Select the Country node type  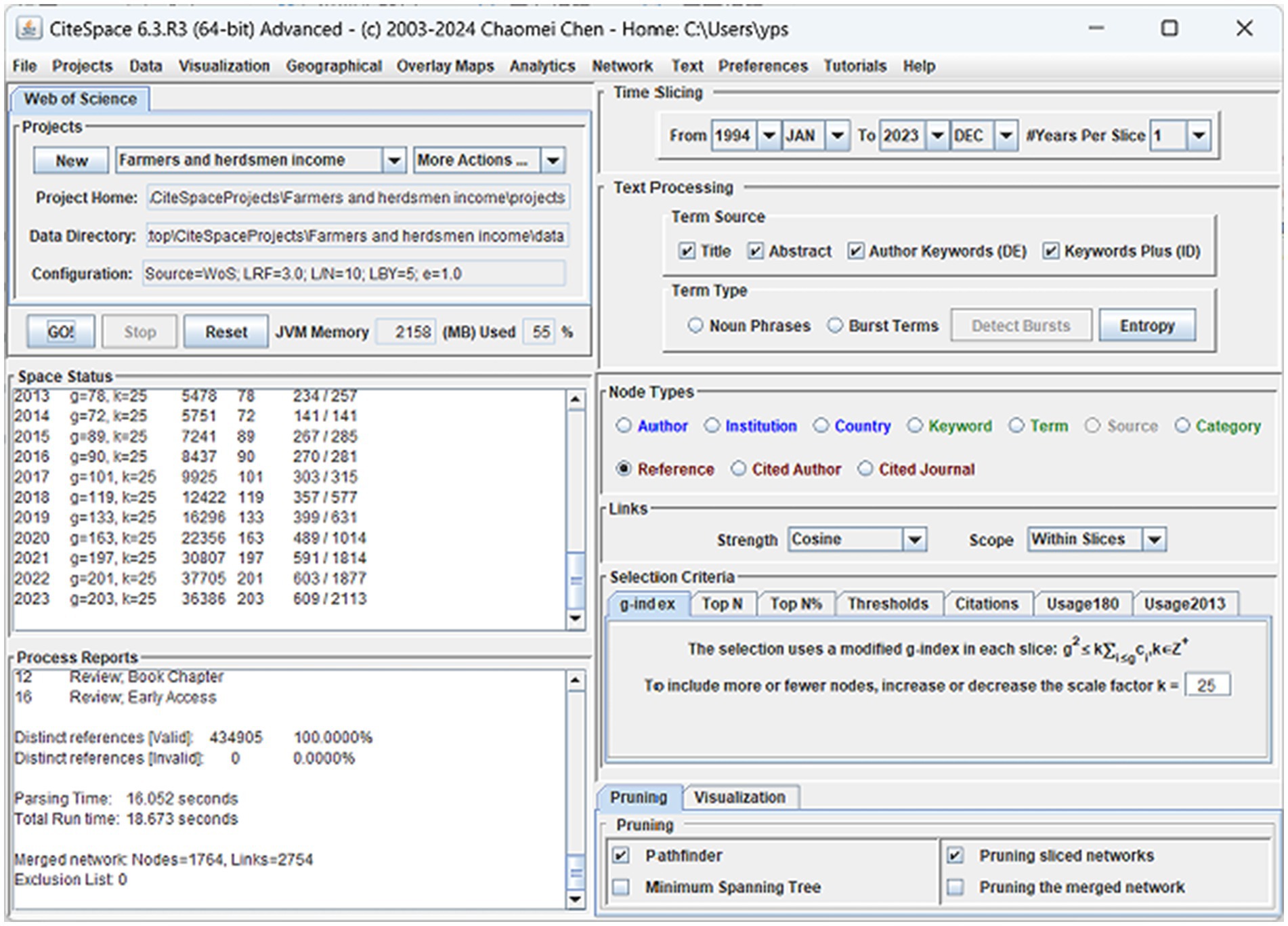821,426
